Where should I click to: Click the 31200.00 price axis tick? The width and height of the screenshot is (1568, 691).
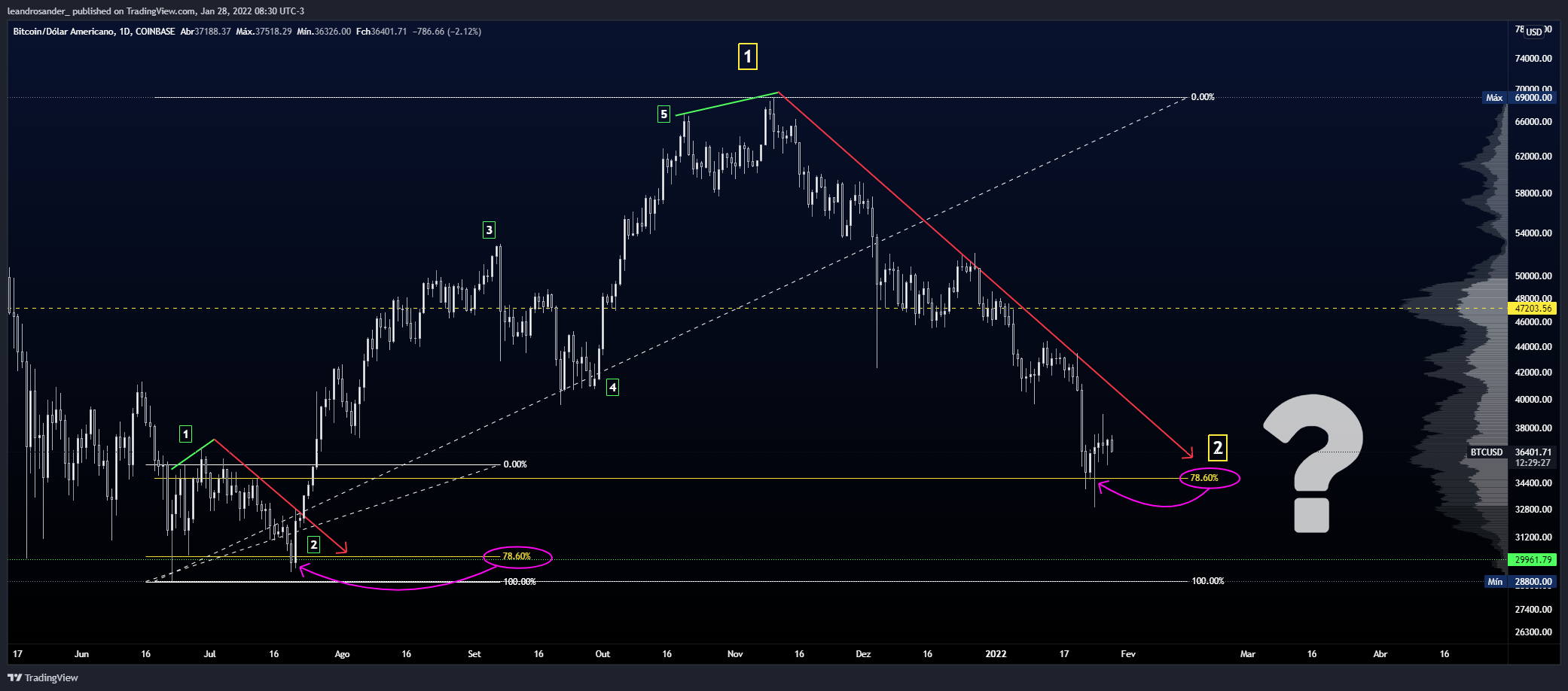point(1533,537)
